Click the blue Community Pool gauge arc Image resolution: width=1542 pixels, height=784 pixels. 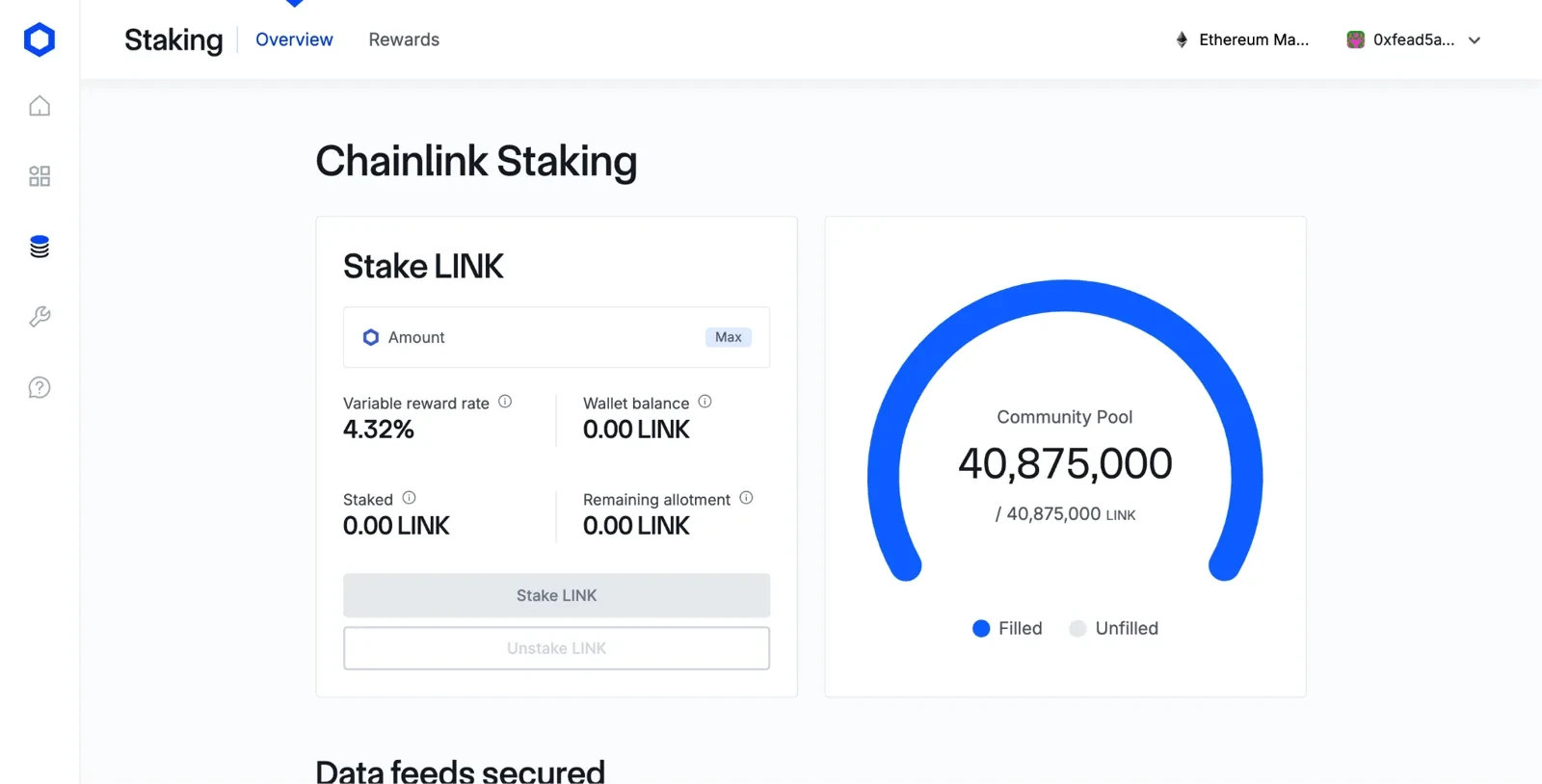point(1065,296)
